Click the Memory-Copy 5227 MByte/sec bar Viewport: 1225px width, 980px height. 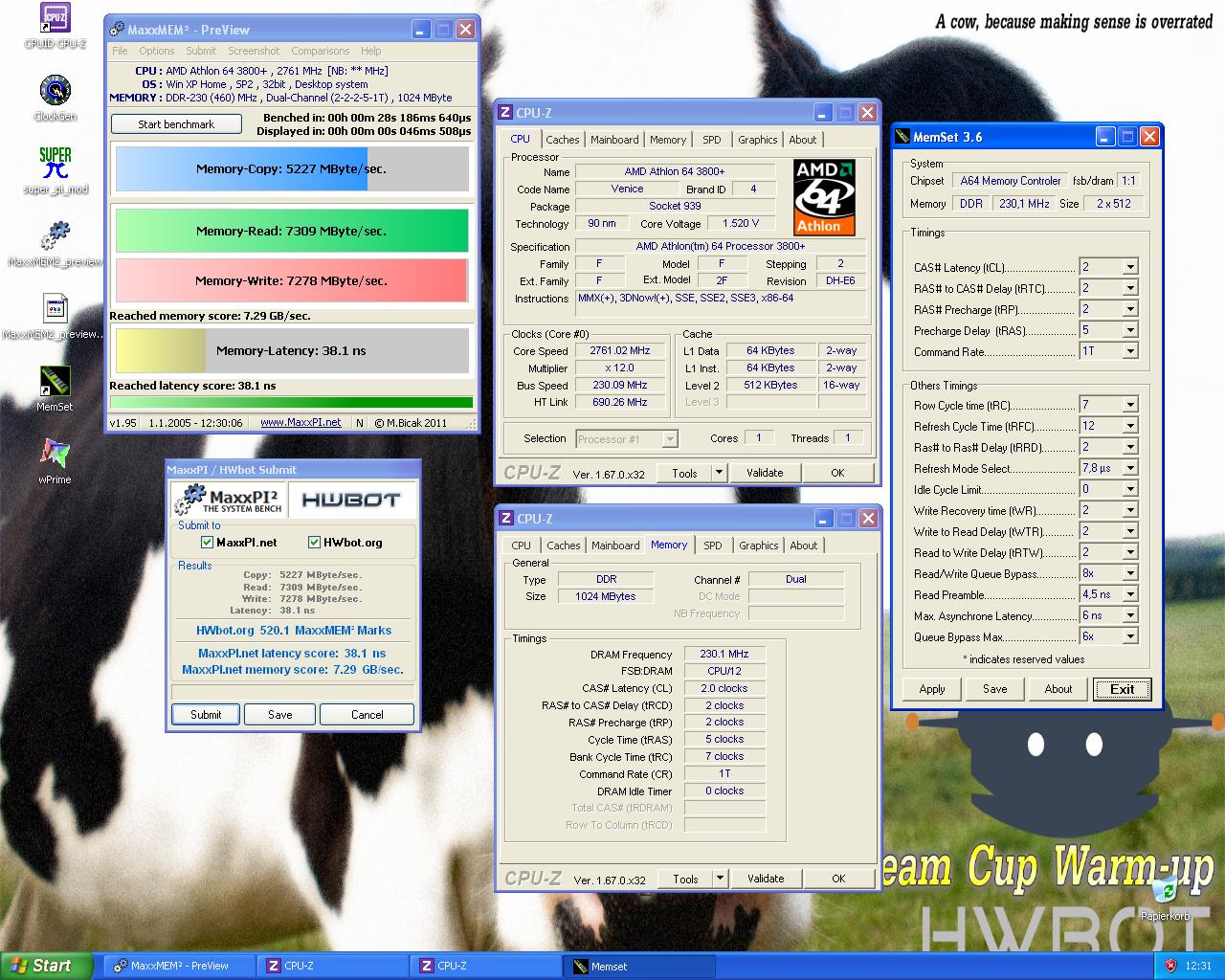click(292, 168)
